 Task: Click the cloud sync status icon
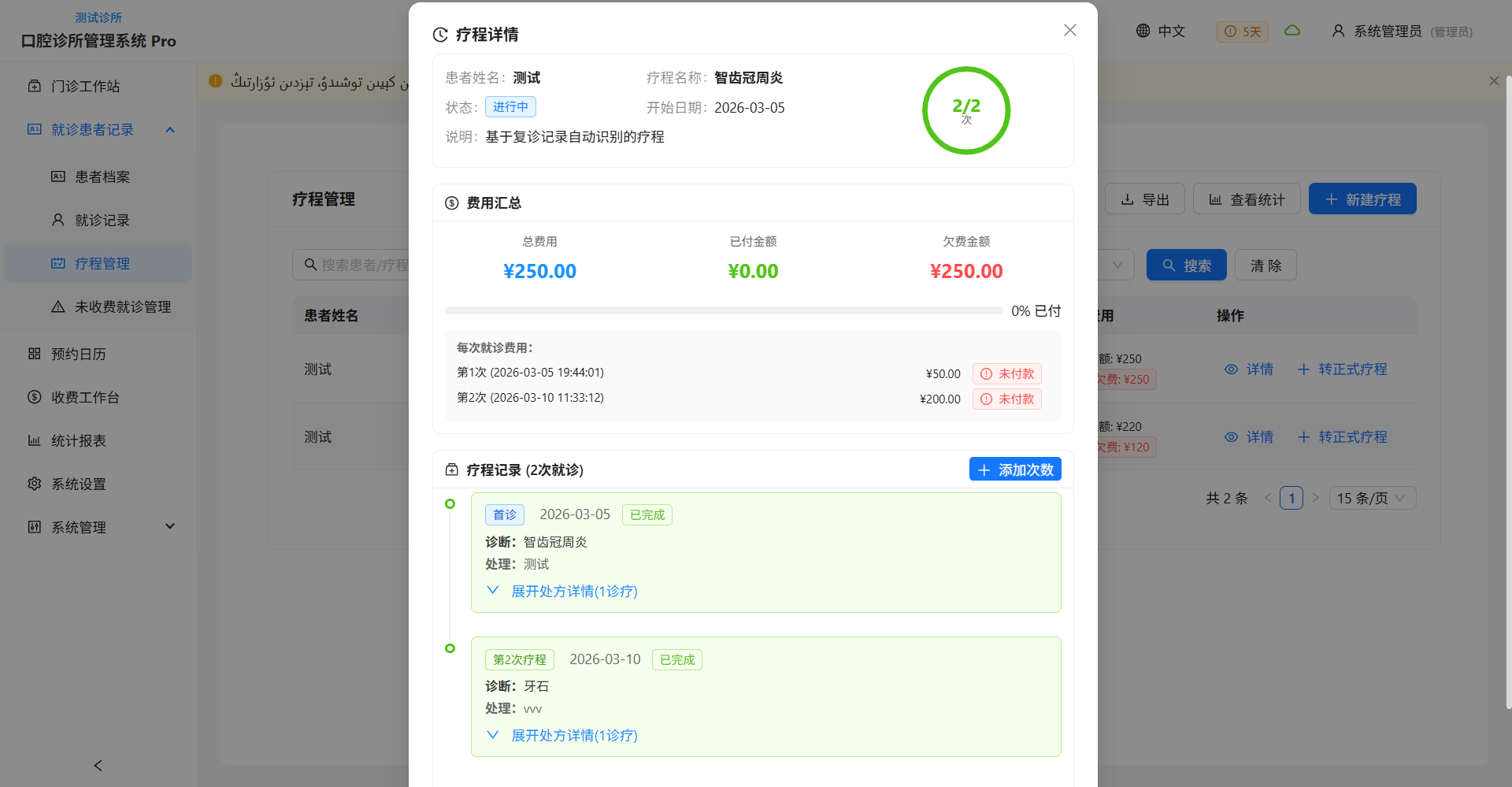[1292, 31]
